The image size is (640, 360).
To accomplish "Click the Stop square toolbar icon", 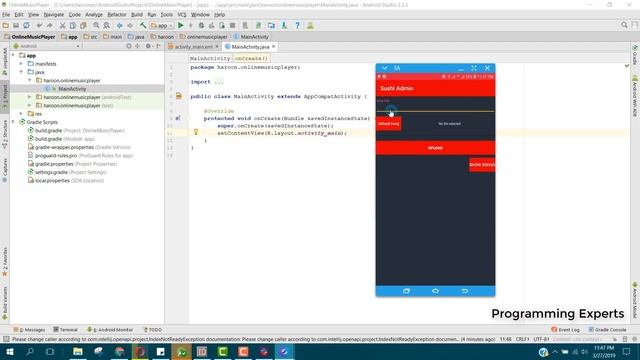I will (232, 25).
